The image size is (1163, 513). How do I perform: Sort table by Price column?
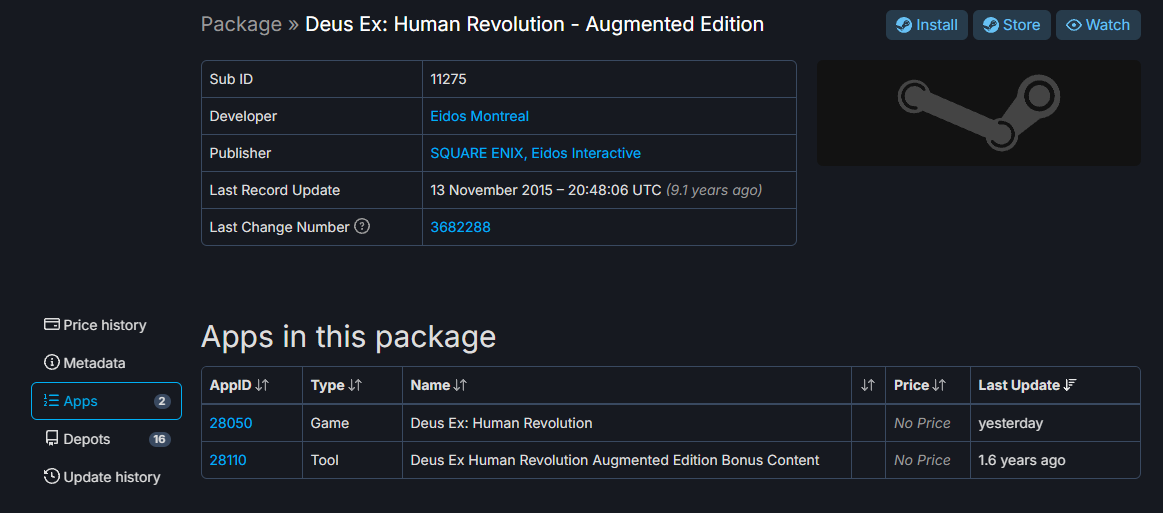pyautogui.click(x=920, y=385)
